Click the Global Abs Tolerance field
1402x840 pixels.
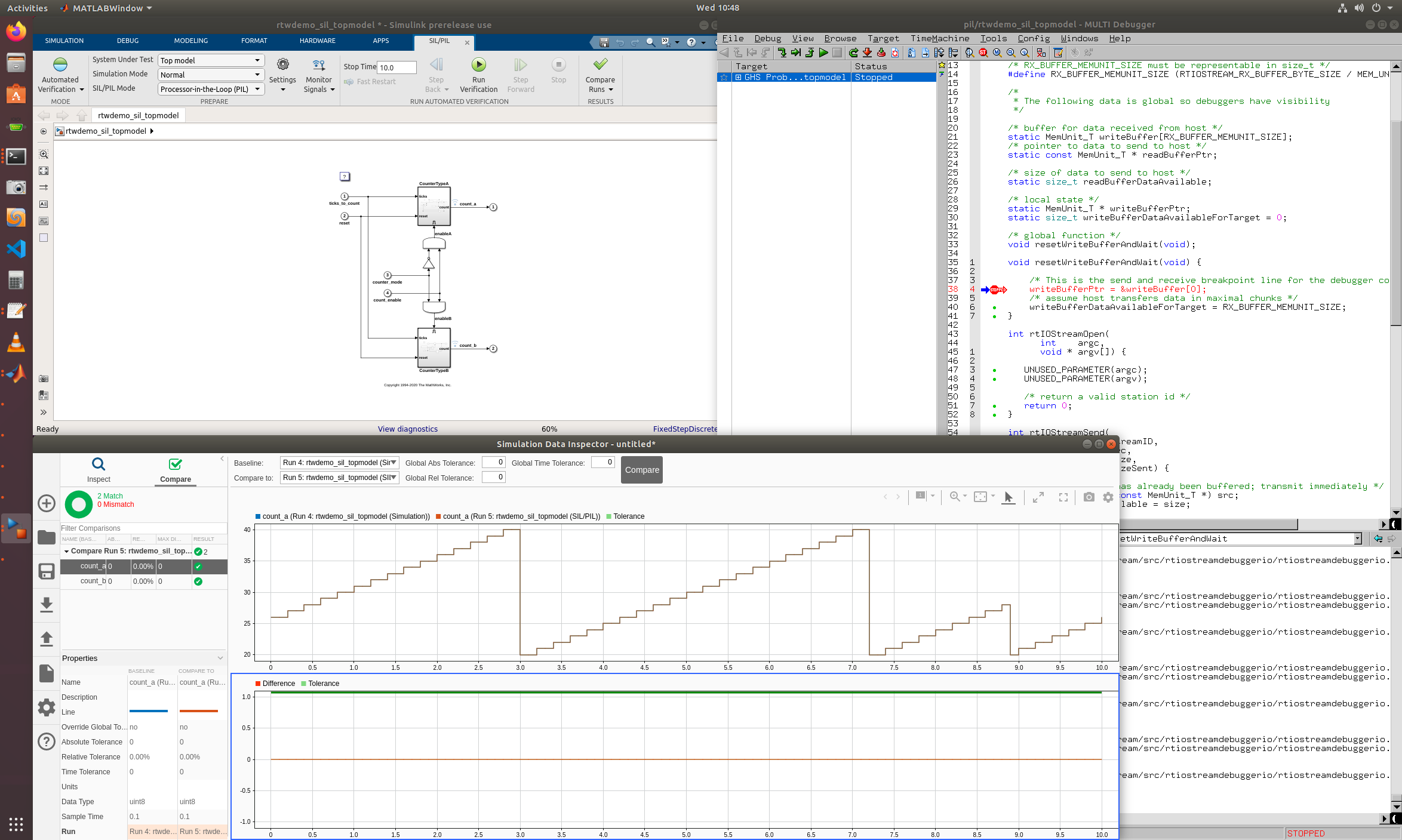[x=494, y=462]
